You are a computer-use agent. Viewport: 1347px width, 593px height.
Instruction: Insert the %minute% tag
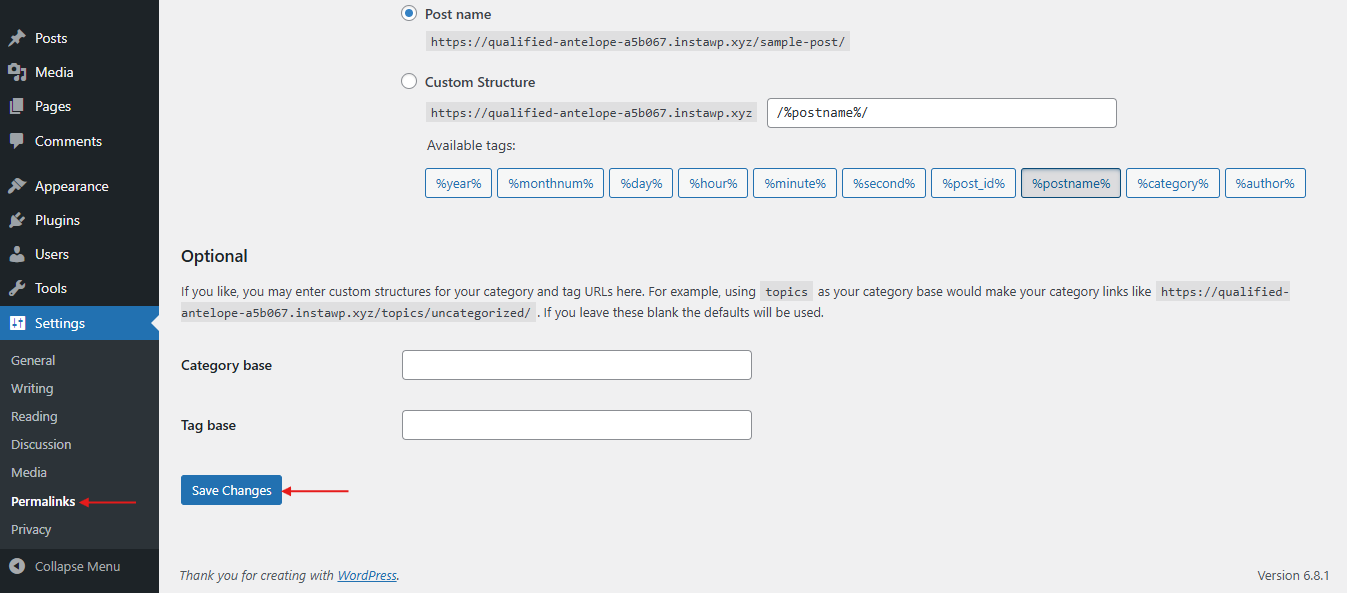[795, 183]
